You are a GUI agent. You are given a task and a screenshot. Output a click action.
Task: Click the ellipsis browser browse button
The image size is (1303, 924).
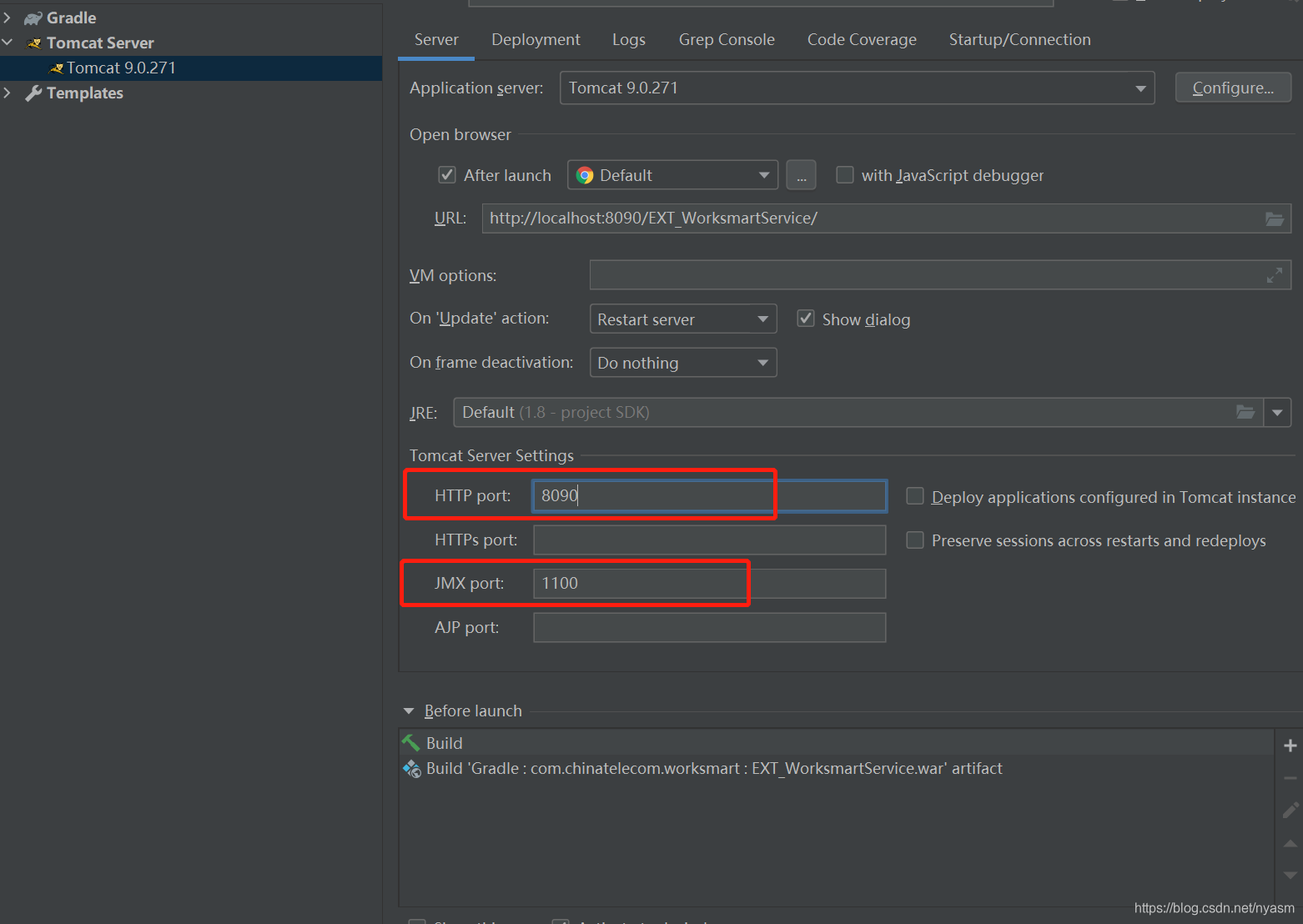click(801, 175)
